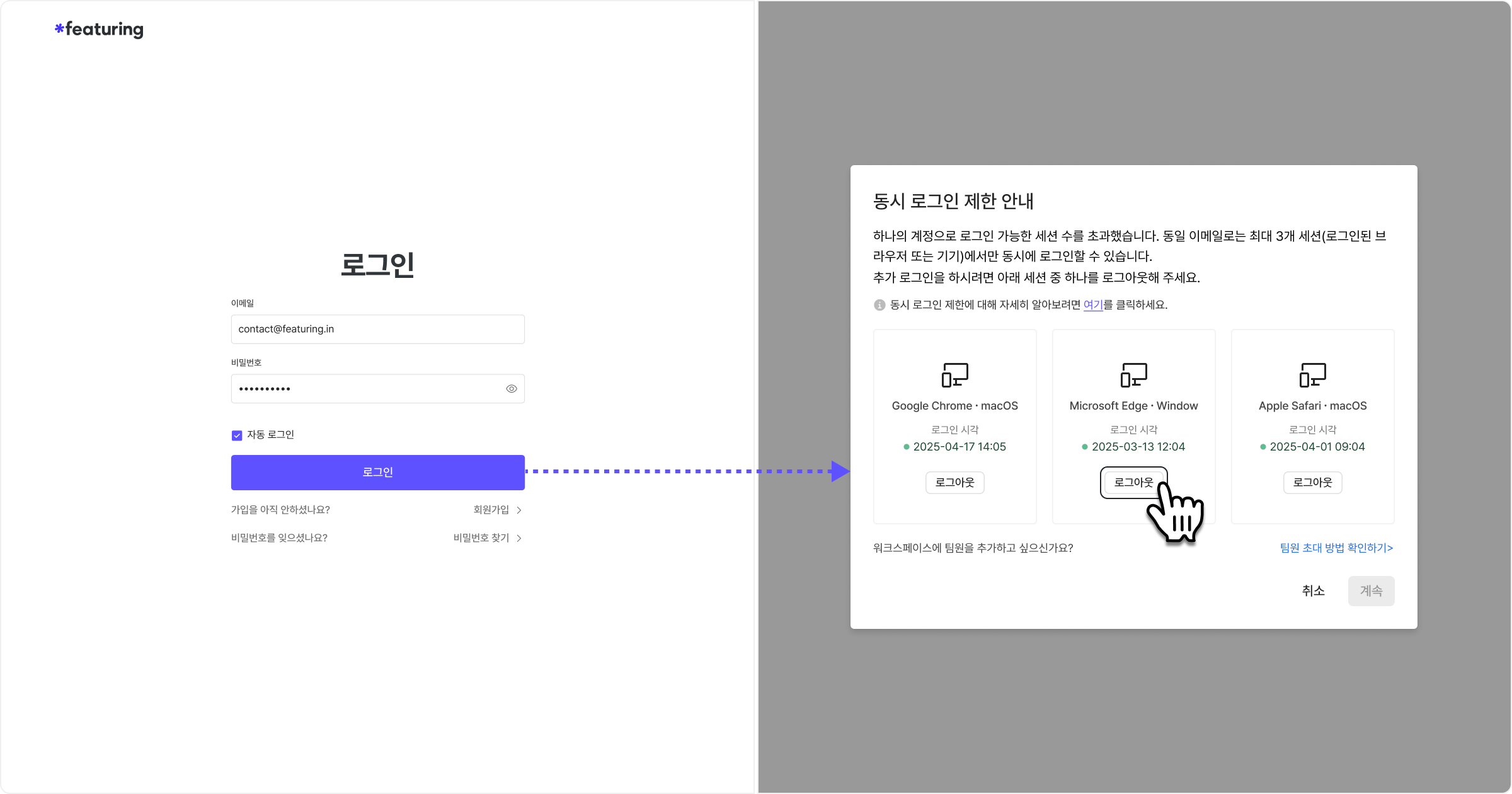1512x794 pixels.
Task: Click the Google Chrome macOS device icon
Action: [x=954, y=375]
